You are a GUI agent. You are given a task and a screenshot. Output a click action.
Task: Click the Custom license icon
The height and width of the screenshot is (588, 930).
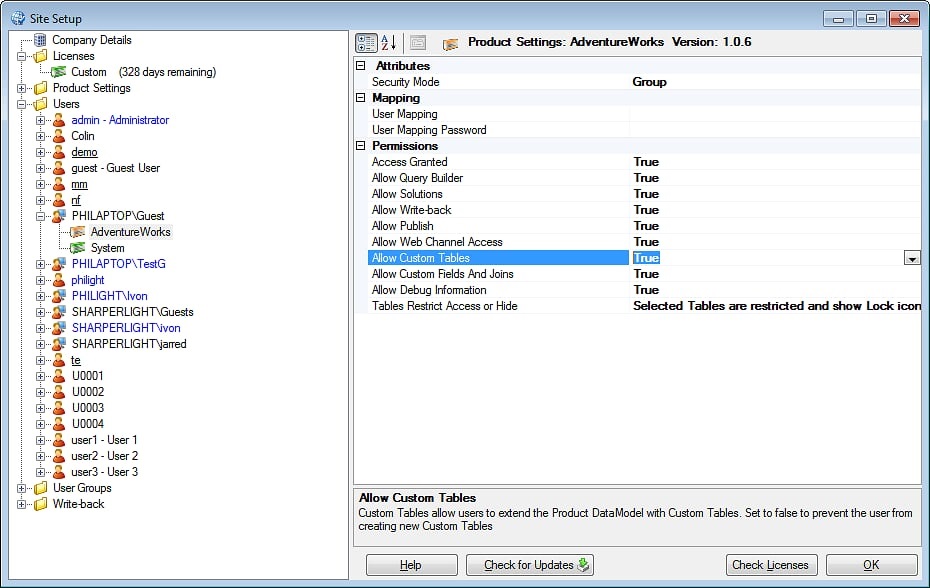(x=59, y=72)
